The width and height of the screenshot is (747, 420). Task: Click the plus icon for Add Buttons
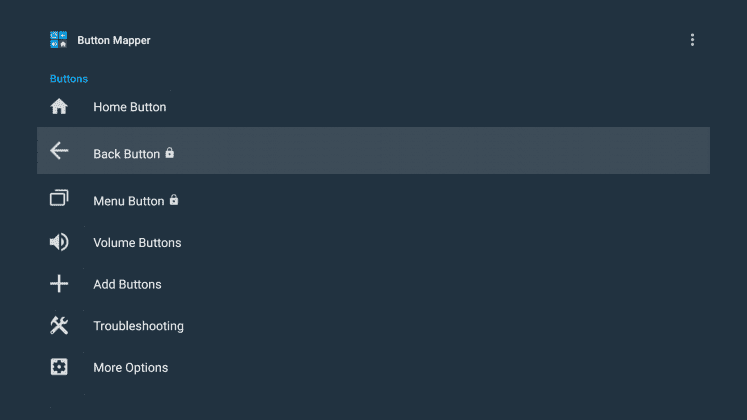[59, 283]
